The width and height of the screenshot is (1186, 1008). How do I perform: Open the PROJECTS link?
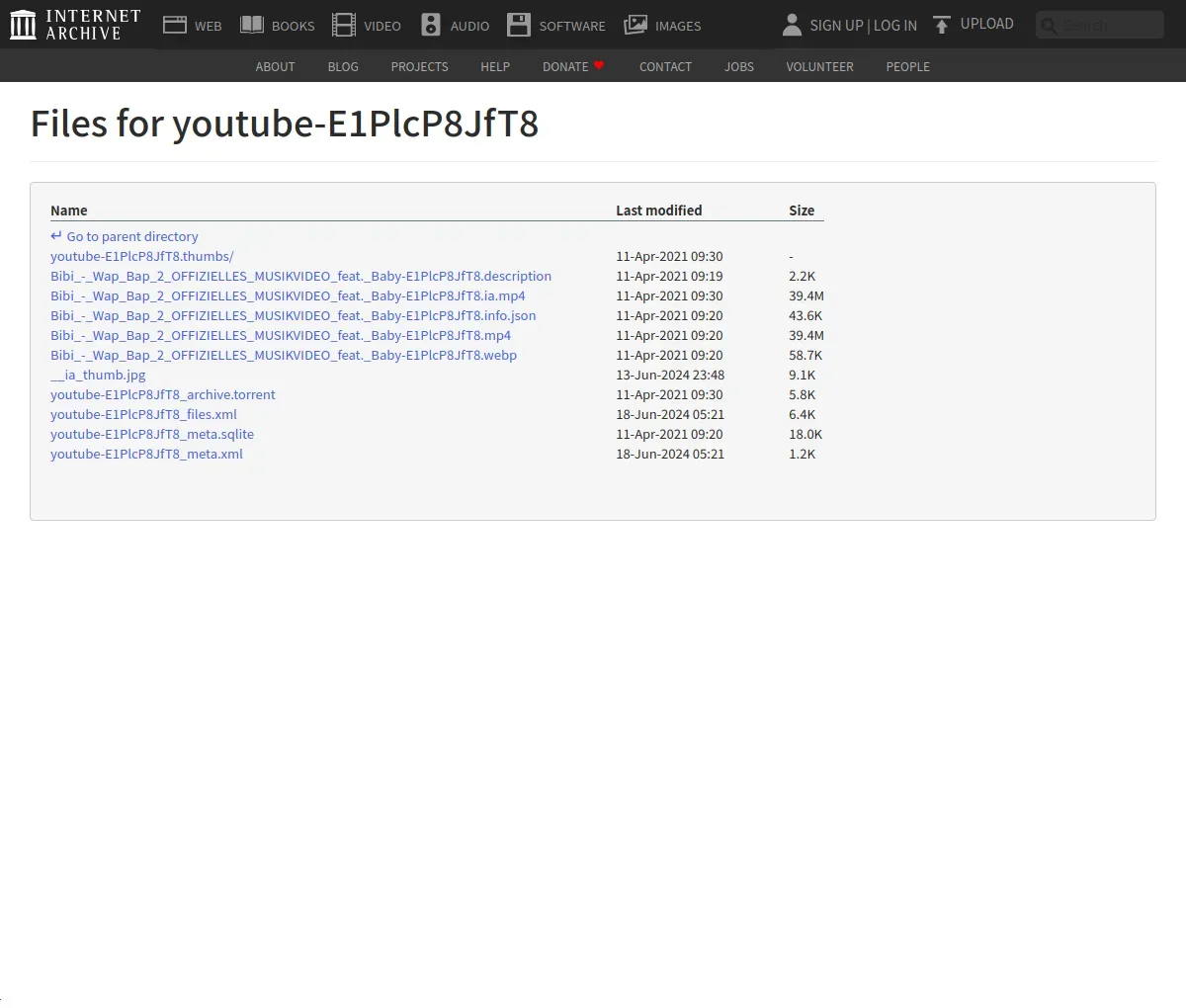[419, 66]
